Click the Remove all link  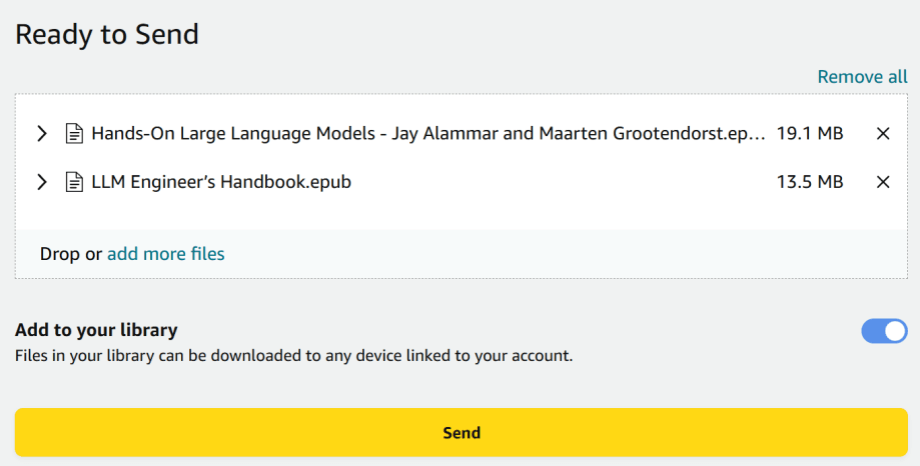862,77
